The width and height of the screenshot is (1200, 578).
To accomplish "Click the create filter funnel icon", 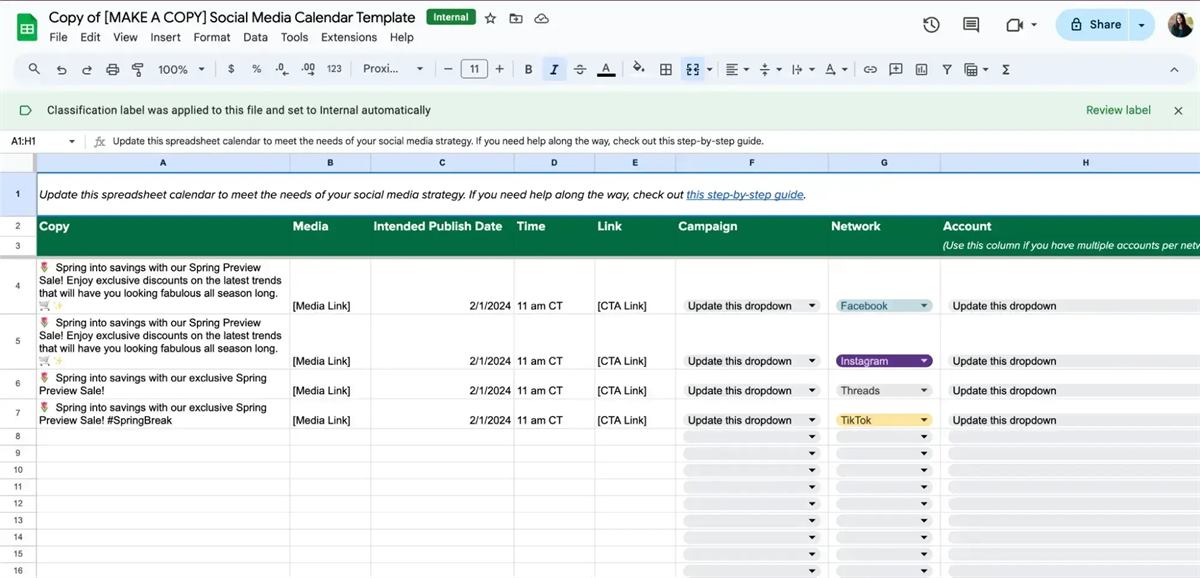I will [946, 70].
